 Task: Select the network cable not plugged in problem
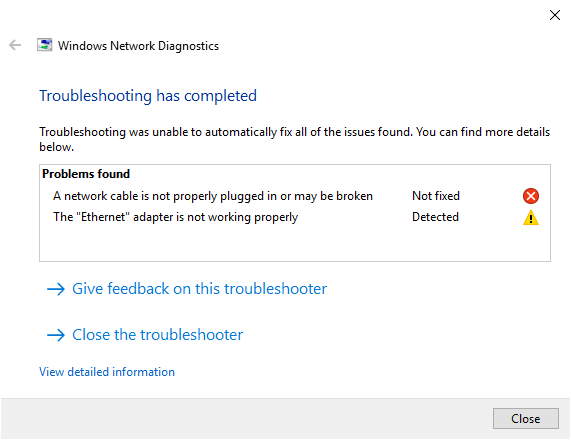coord(213,196)
